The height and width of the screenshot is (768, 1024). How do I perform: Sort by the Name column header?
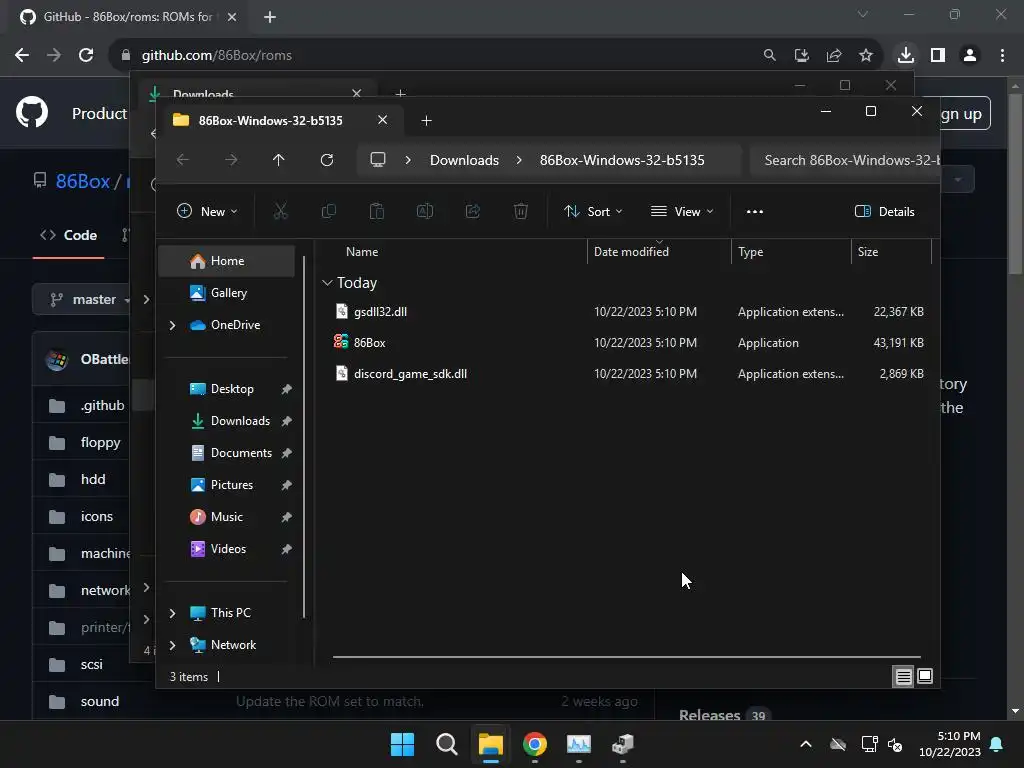[x=362, y=252]
